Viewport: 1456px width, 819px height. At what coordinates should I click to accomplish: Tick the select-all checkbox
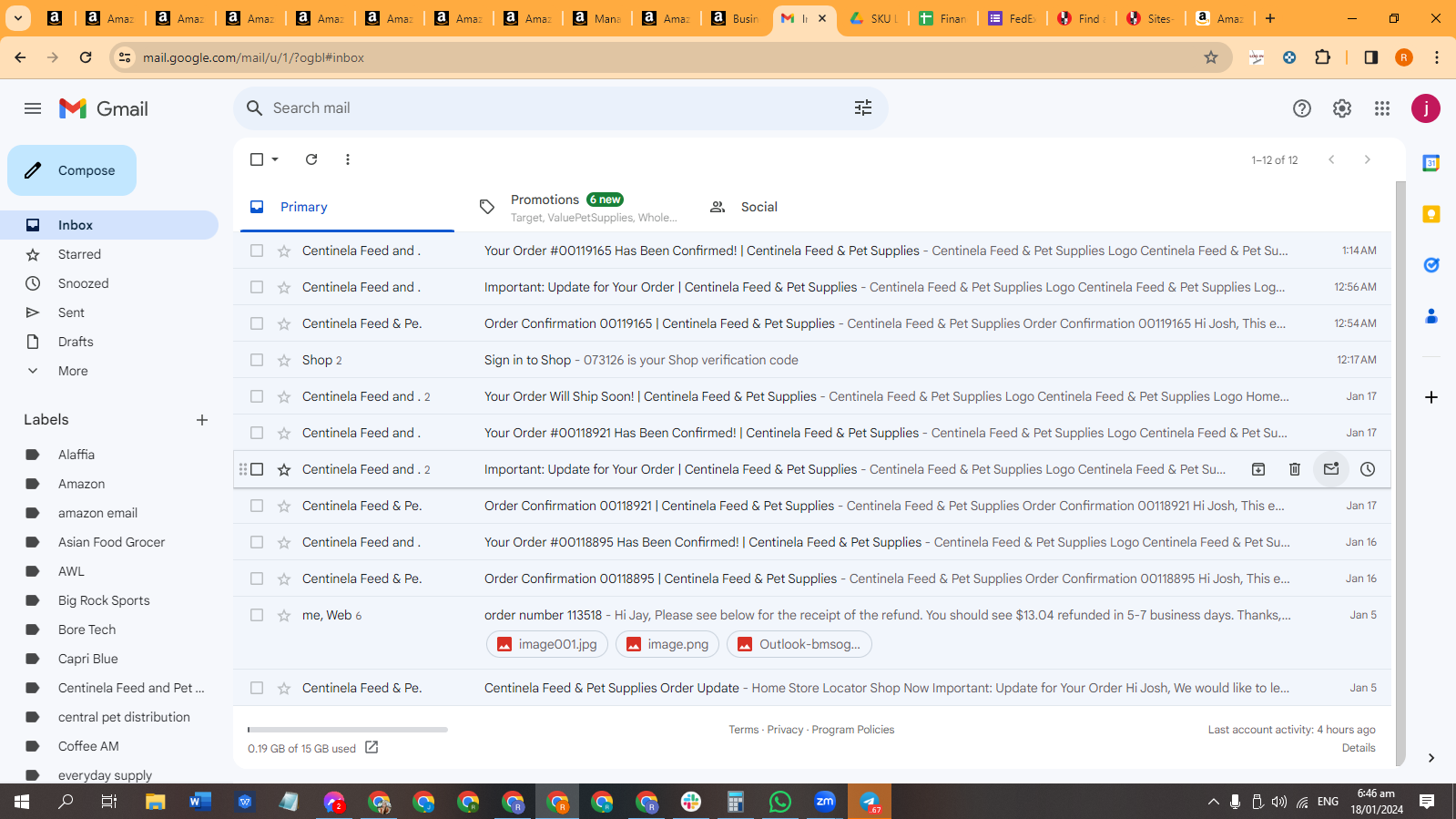257,159
